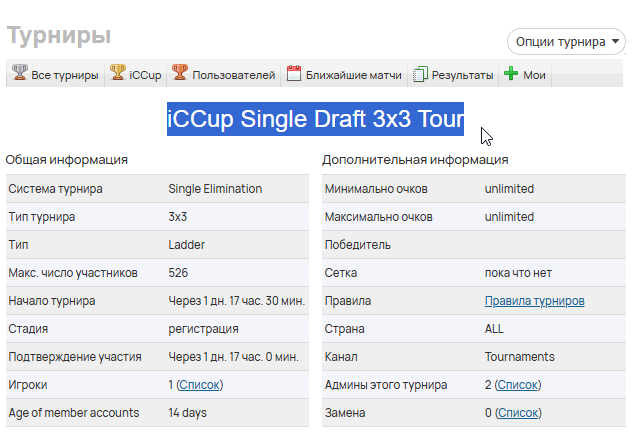Open the Все турниры tab

(55, 74)
